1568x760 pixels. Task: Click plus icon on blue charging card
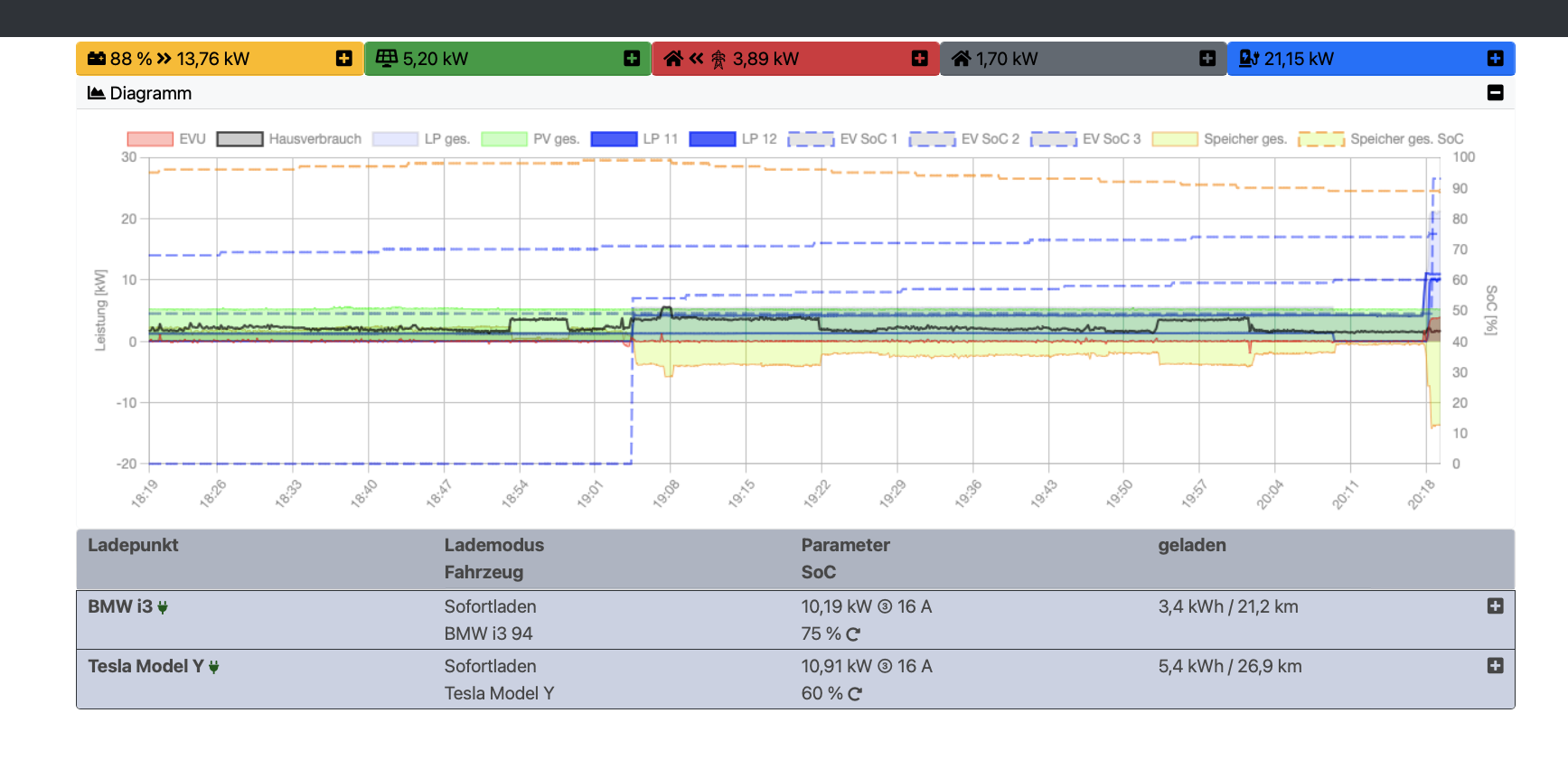tap(1495, 59)
